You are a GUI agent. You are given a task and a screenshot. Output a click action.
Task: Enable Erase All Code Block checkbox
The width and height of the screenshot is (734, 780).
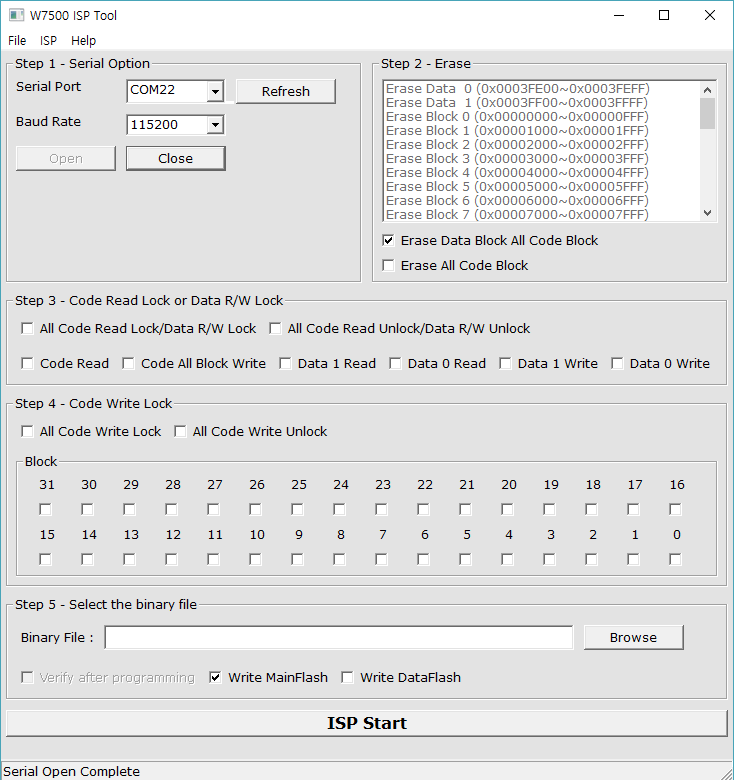388,266
